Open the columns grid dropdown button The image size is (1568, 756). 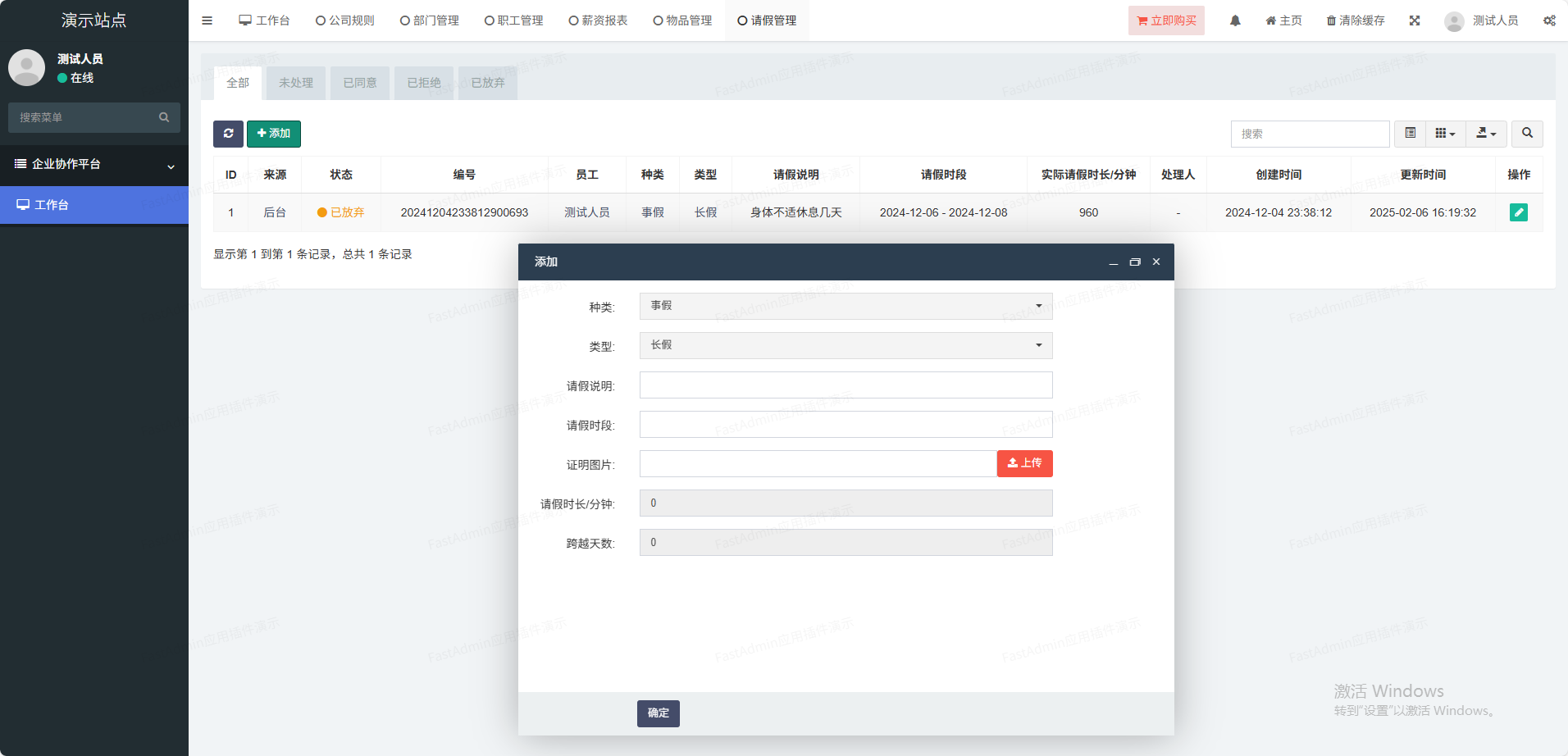pos(1445,134)
